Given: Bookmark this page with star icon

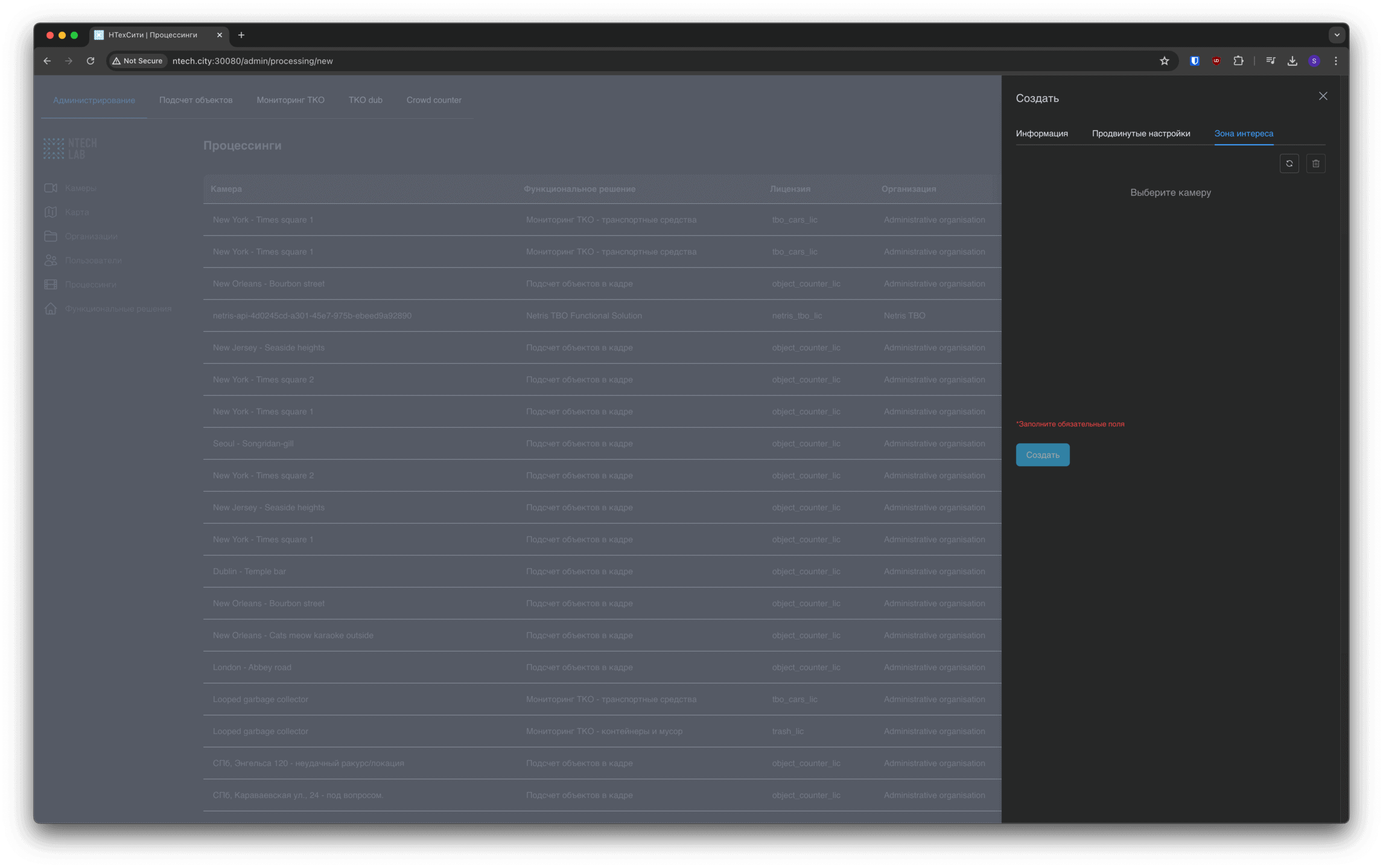Looking at the screenshot, I should pyautogui.click(x=1164, y=61).
